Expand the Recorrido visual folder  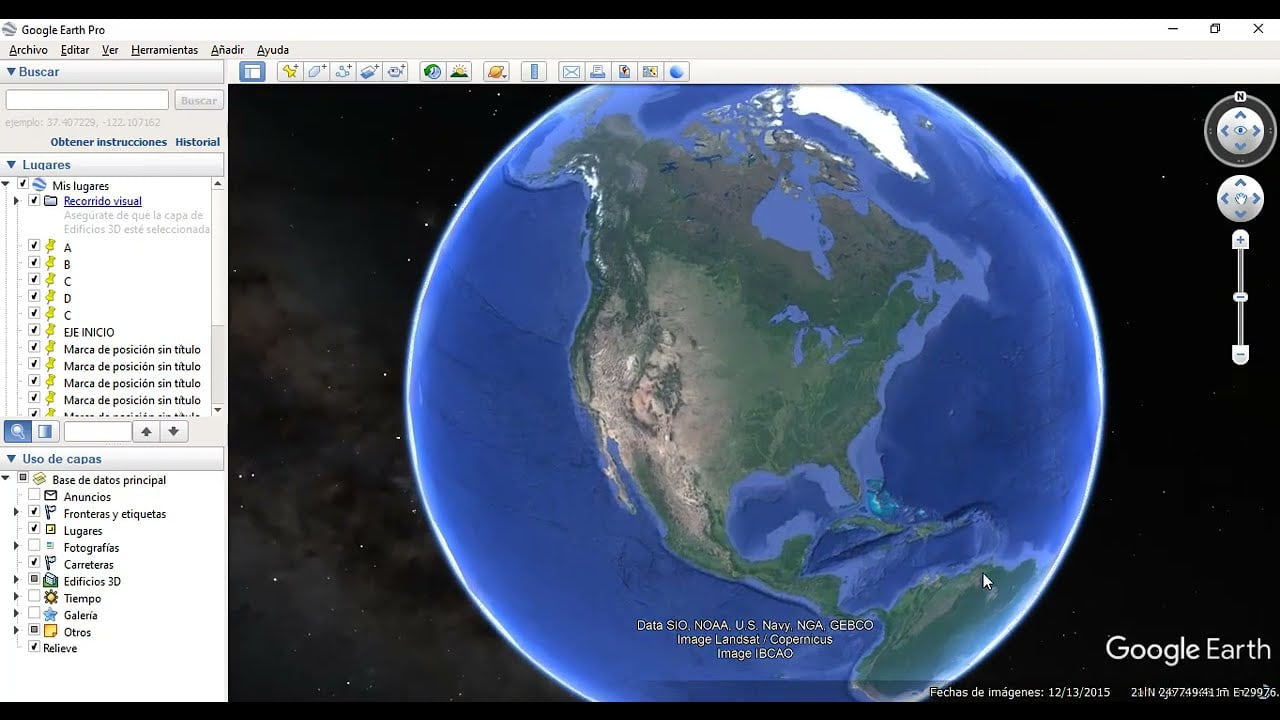tap(16, 201)
